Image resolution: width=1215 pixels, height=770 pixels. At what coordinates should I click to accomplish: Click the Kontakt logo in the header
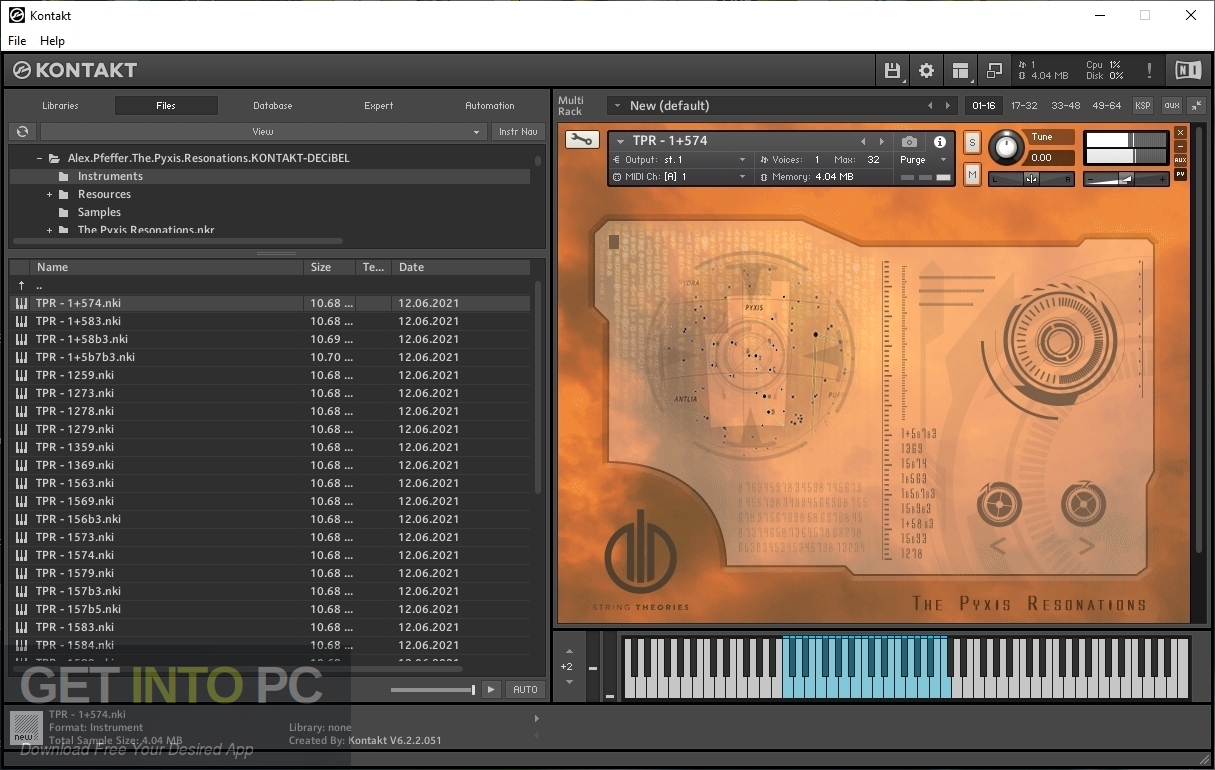point(75,70)
